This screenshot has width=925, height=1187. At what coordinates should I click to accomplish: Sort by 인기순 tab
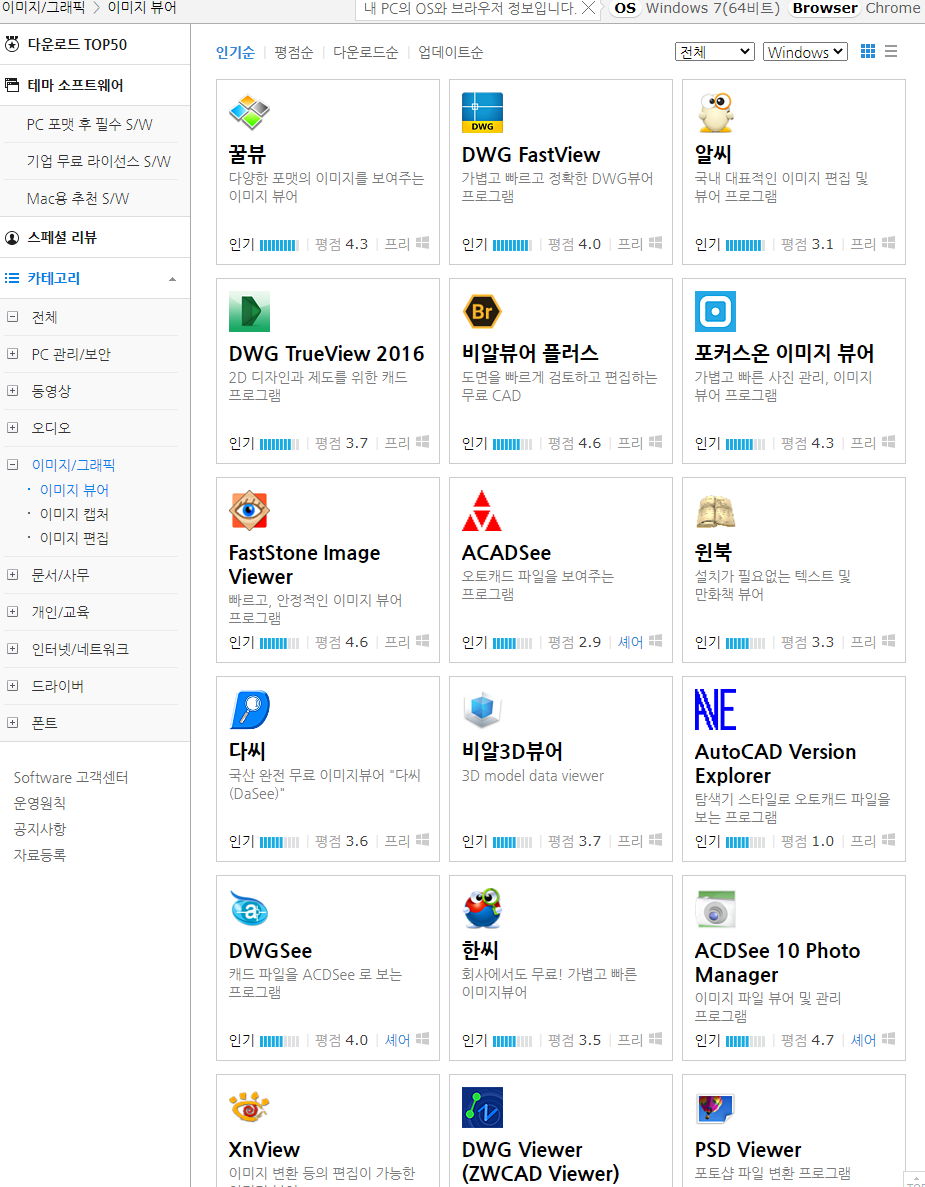coord(235,52)
